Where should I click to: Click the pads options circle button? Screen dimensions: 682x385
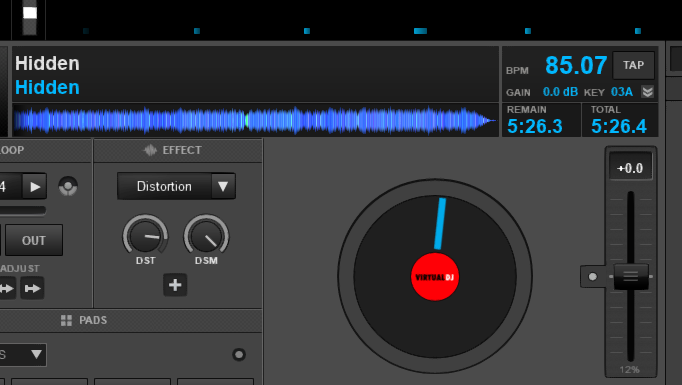click(x=239, y=355)
